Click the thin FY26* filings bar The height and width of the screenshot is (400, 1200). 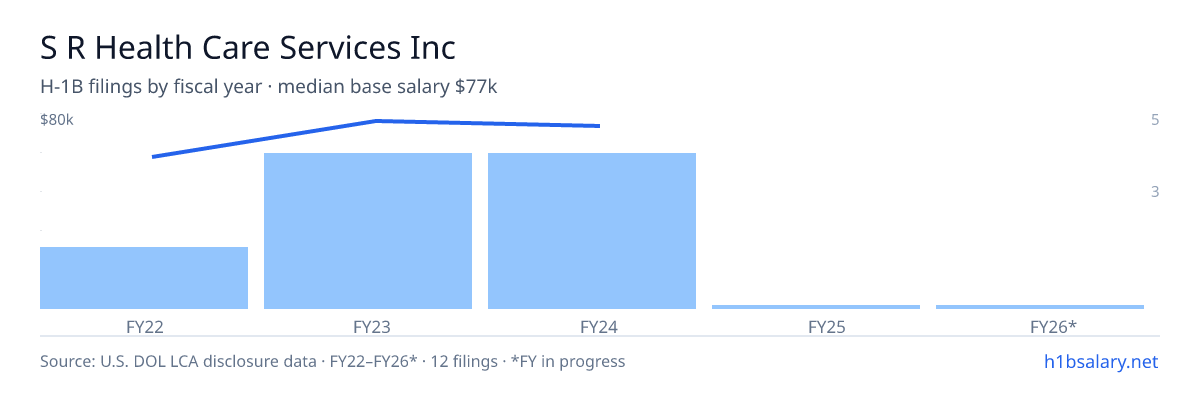coord(1040,306)
